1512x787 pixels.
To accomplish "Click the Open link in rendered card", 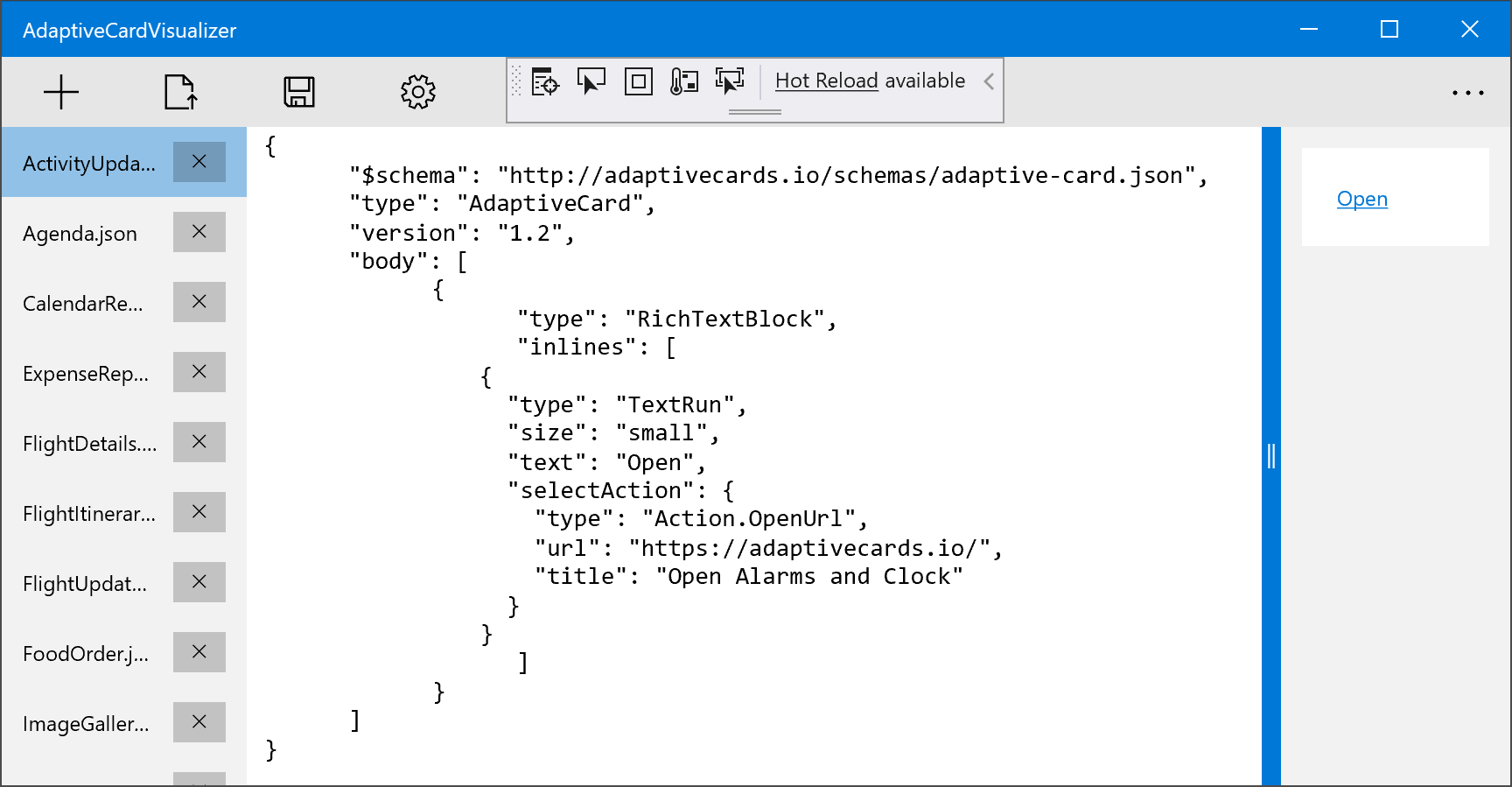I will pos(1362,199).
